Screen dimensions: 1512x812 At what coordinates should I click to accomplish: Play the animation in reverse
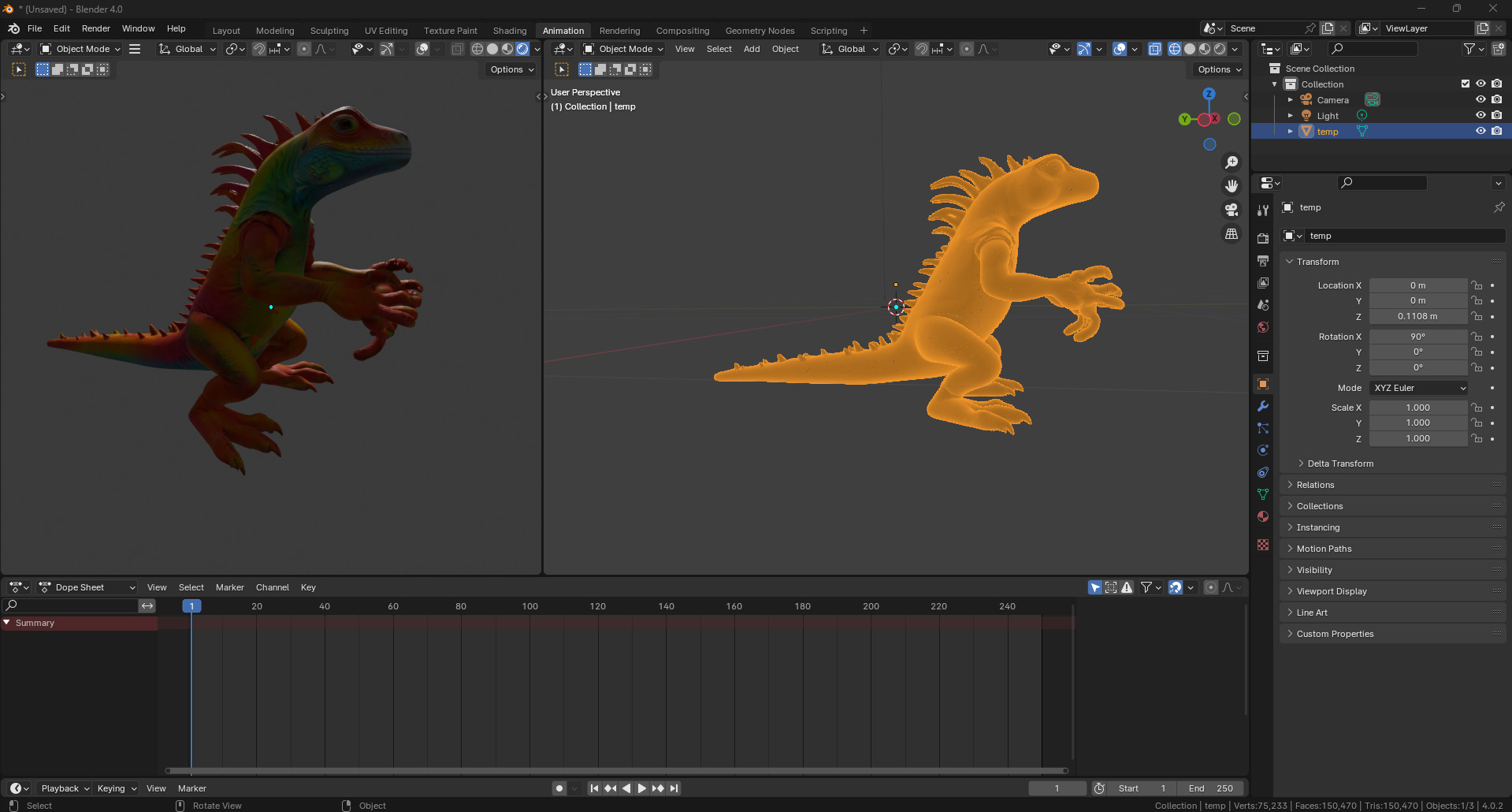(x=626, y=788)
